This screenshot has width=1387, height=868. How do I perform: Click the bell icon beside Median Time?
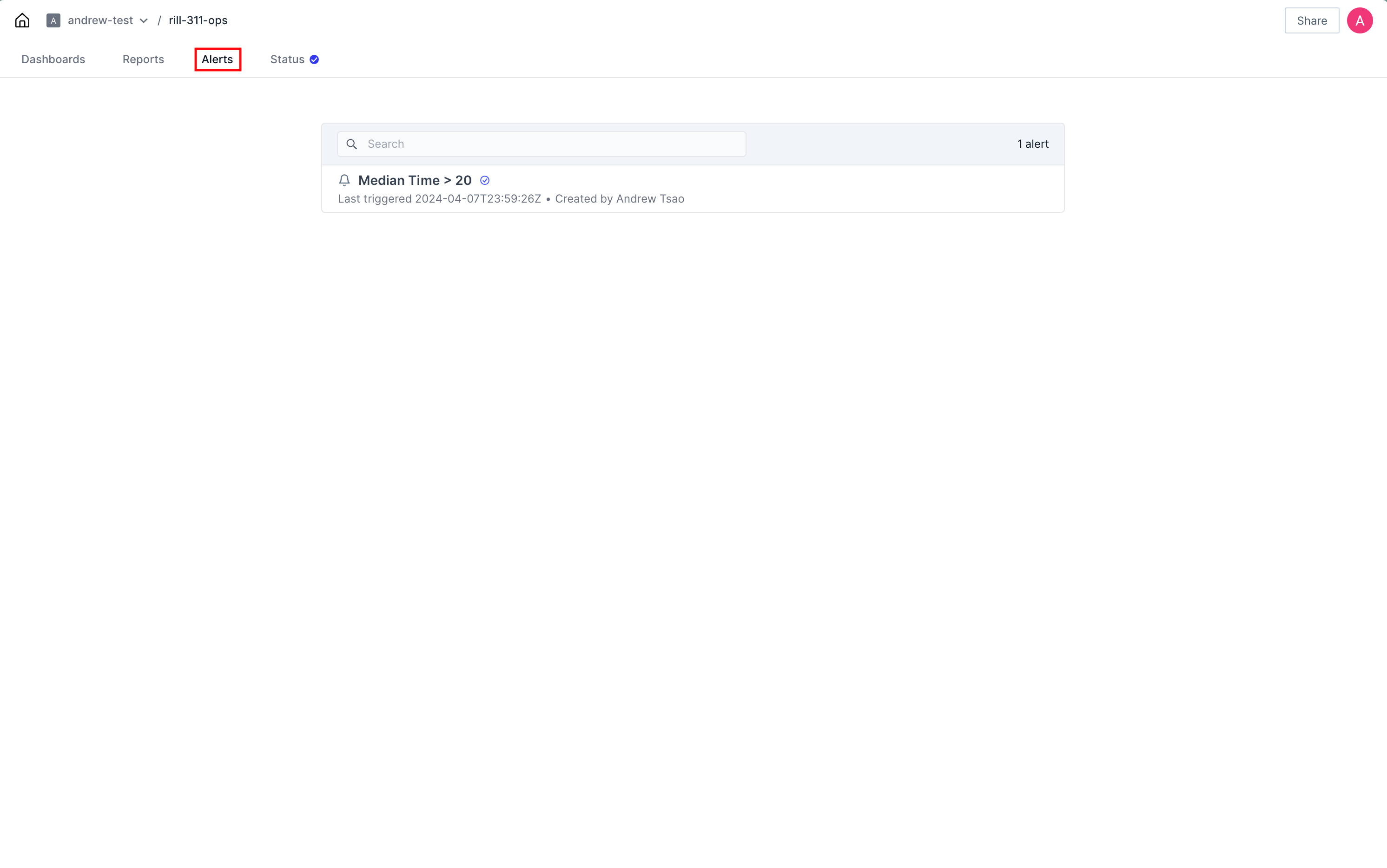click(x=344, y=180)
